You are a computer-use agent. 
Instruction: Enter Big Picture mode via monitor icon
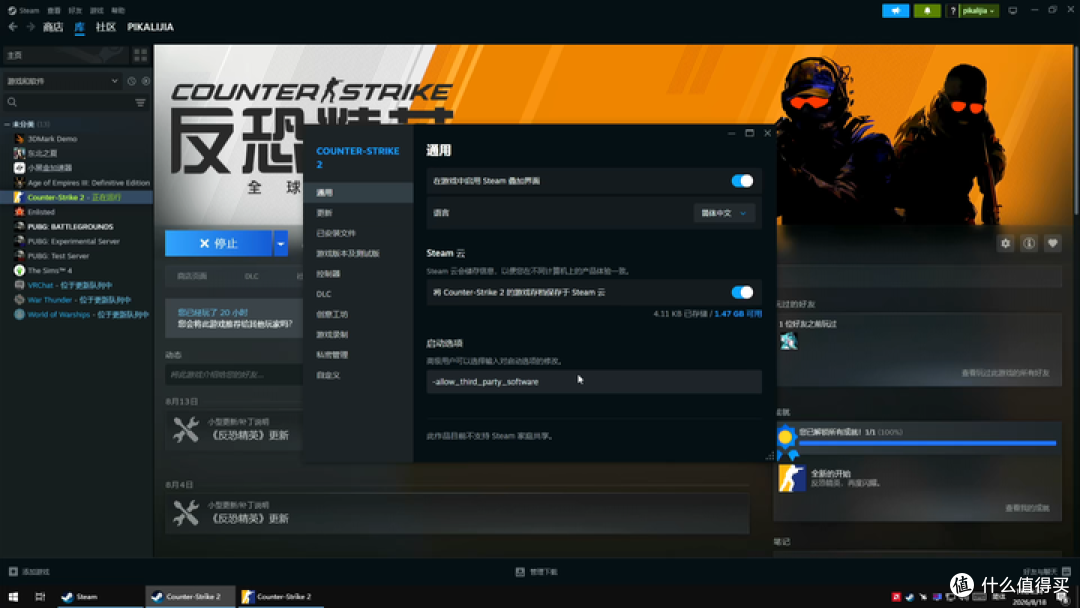[1012, 10]
